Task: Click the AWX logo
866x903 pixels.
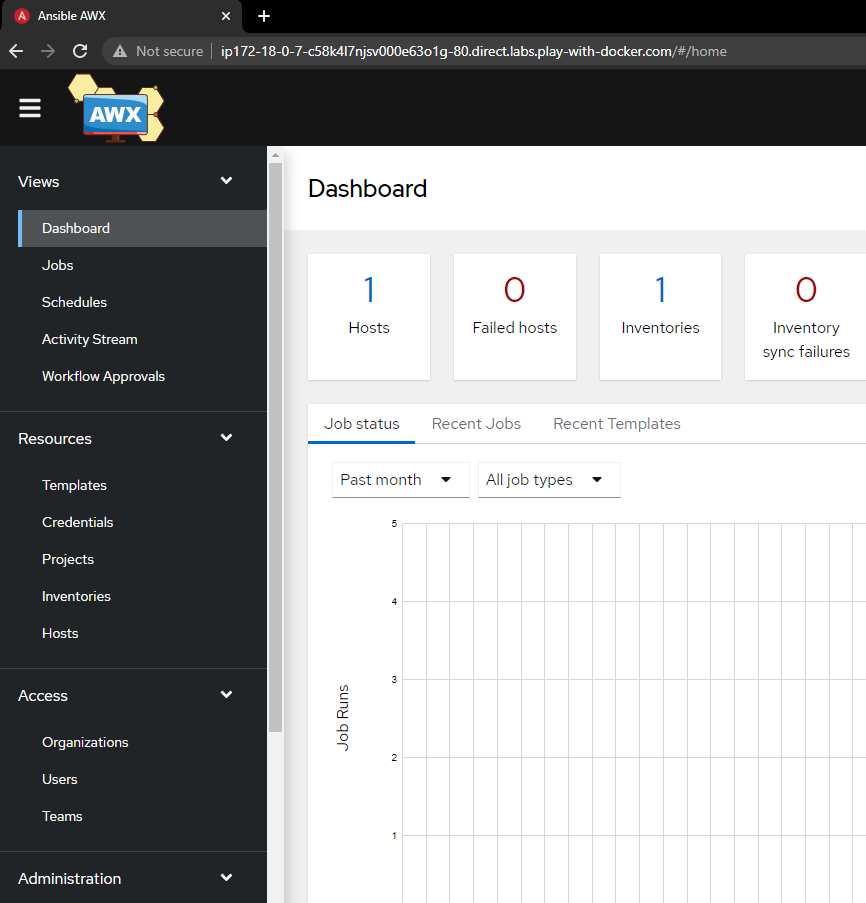Action: tap(116, 108)
